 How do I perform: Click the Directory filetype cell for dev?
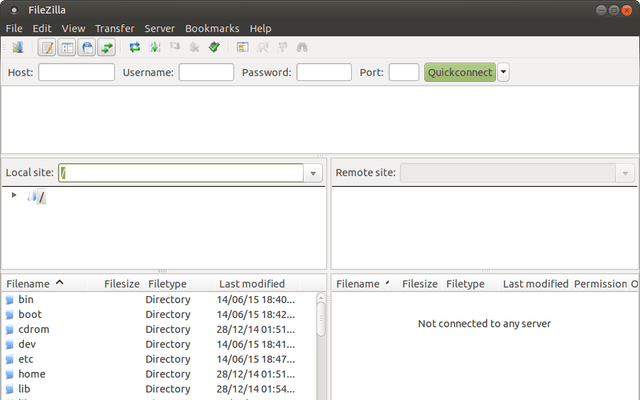click(168, 344)
